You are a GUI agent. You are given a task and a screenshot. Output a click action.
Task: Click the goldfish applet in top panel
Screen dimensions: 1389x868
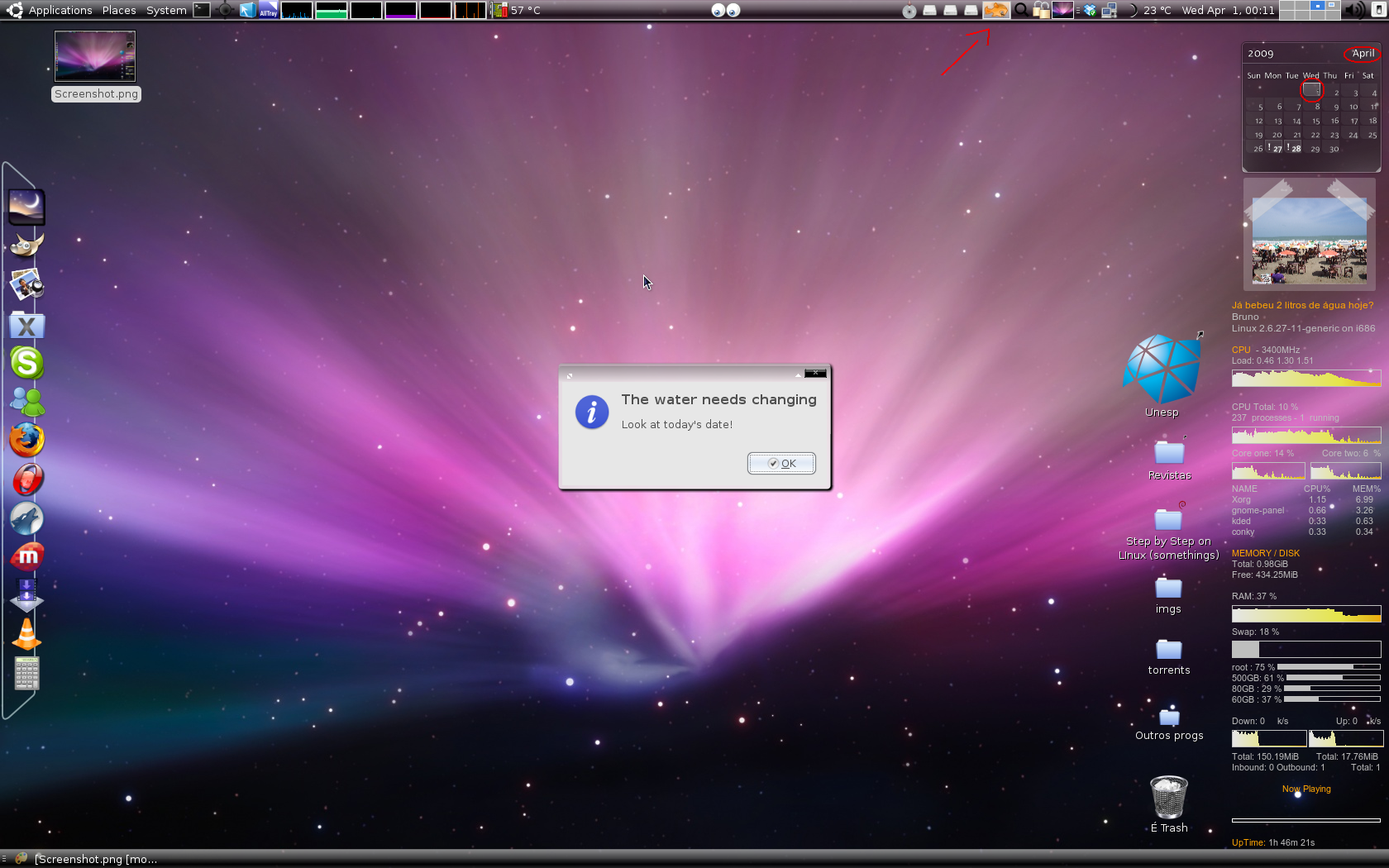(996, 10)
